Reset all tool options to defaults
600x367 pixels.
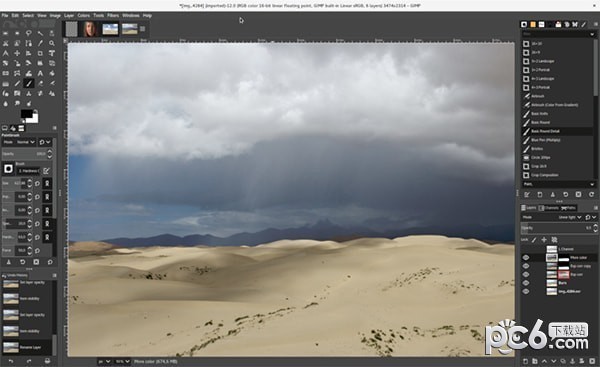[50, 262]
